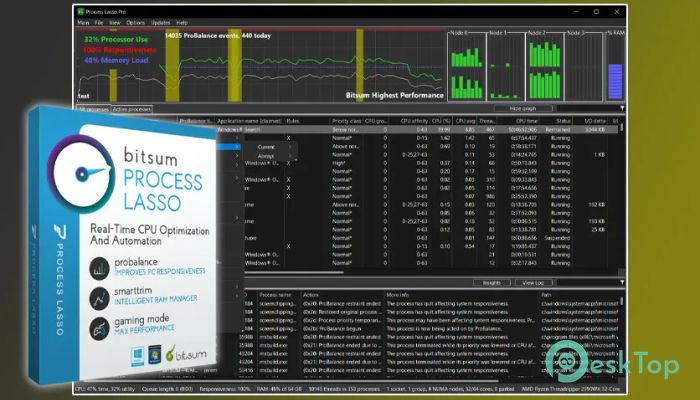
Task: Maximize the Process Lasso window
Action: click(596, 12)
